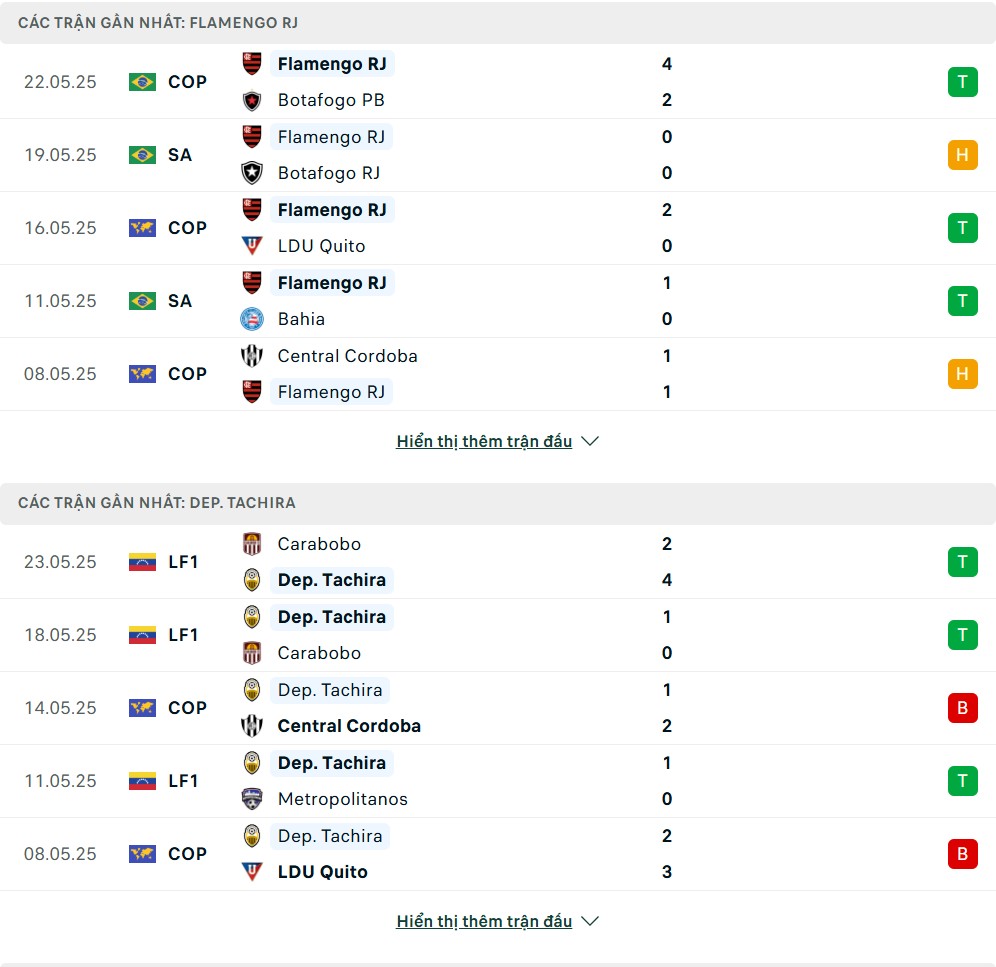Click the Botafogo PB team crest
The width and height of the screenshot is (996, 967).
pos(252,100)
